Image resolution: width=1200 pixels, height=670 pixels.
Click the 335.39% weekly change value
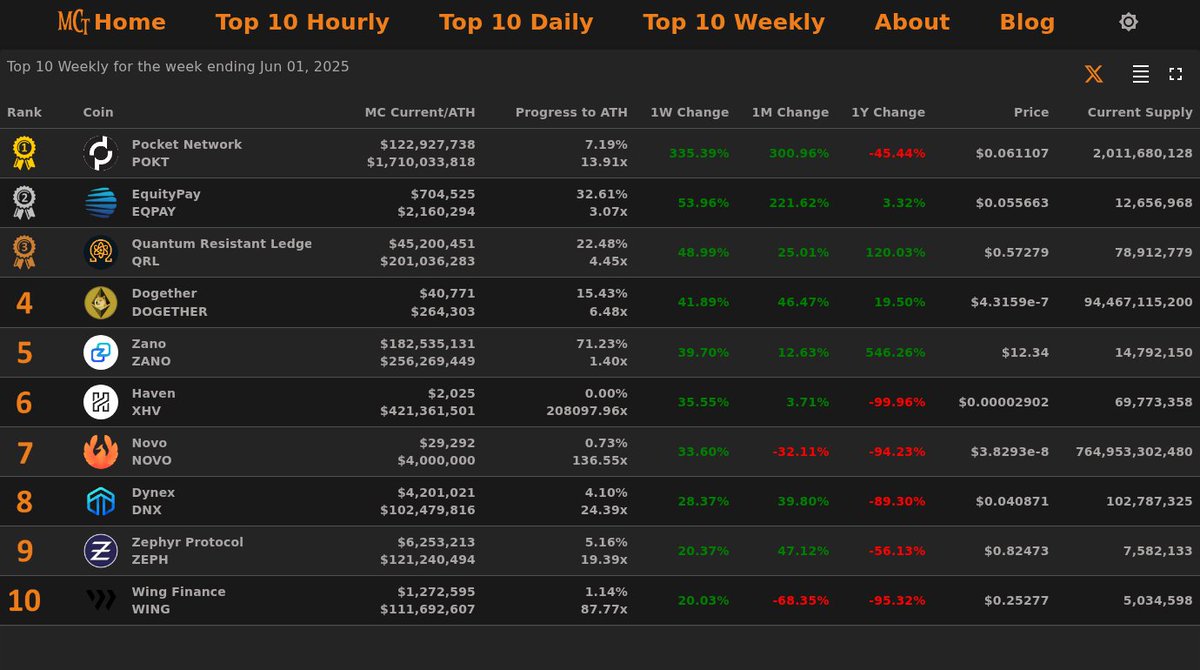tap(699, 153)
